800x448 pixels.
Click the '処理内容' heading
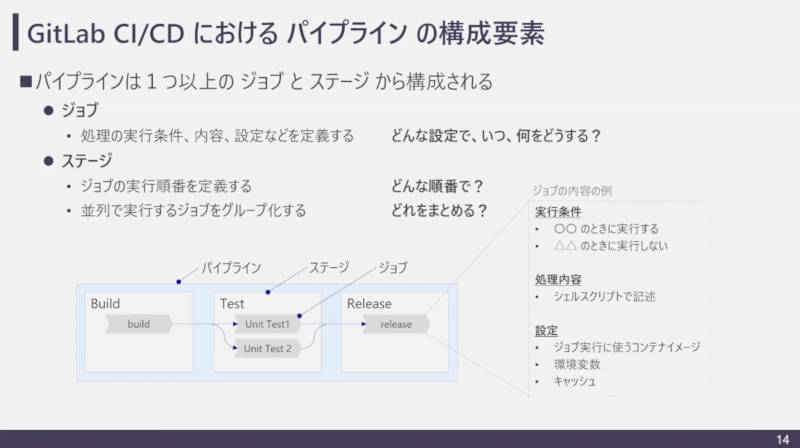tap(558, 280)
